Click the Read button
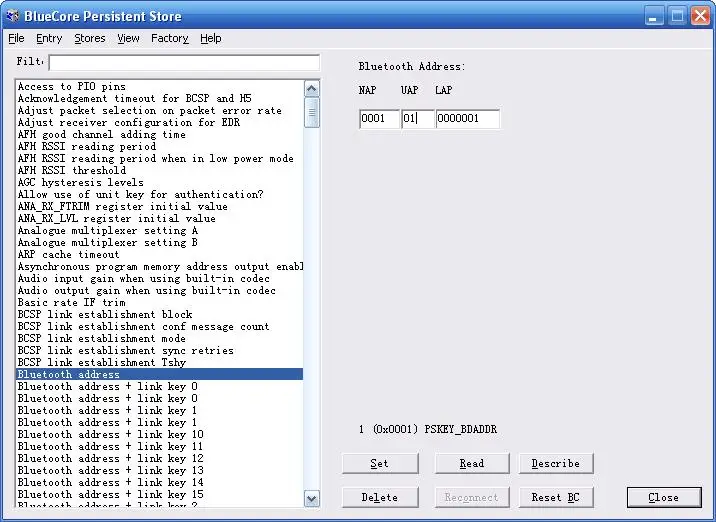Image resolution: width=716 pixels, height=522 pixels. coord(472,464)
